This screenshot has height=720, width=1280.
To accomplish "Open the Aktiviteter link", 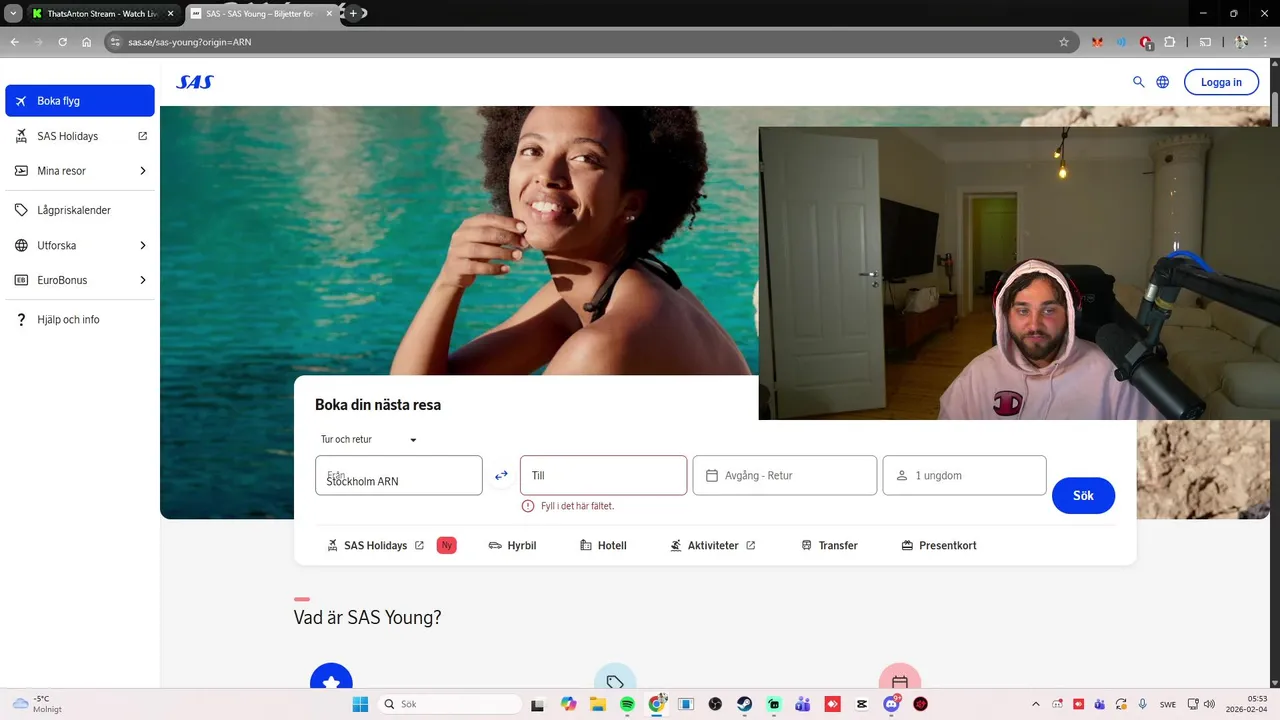I will 713,545.
